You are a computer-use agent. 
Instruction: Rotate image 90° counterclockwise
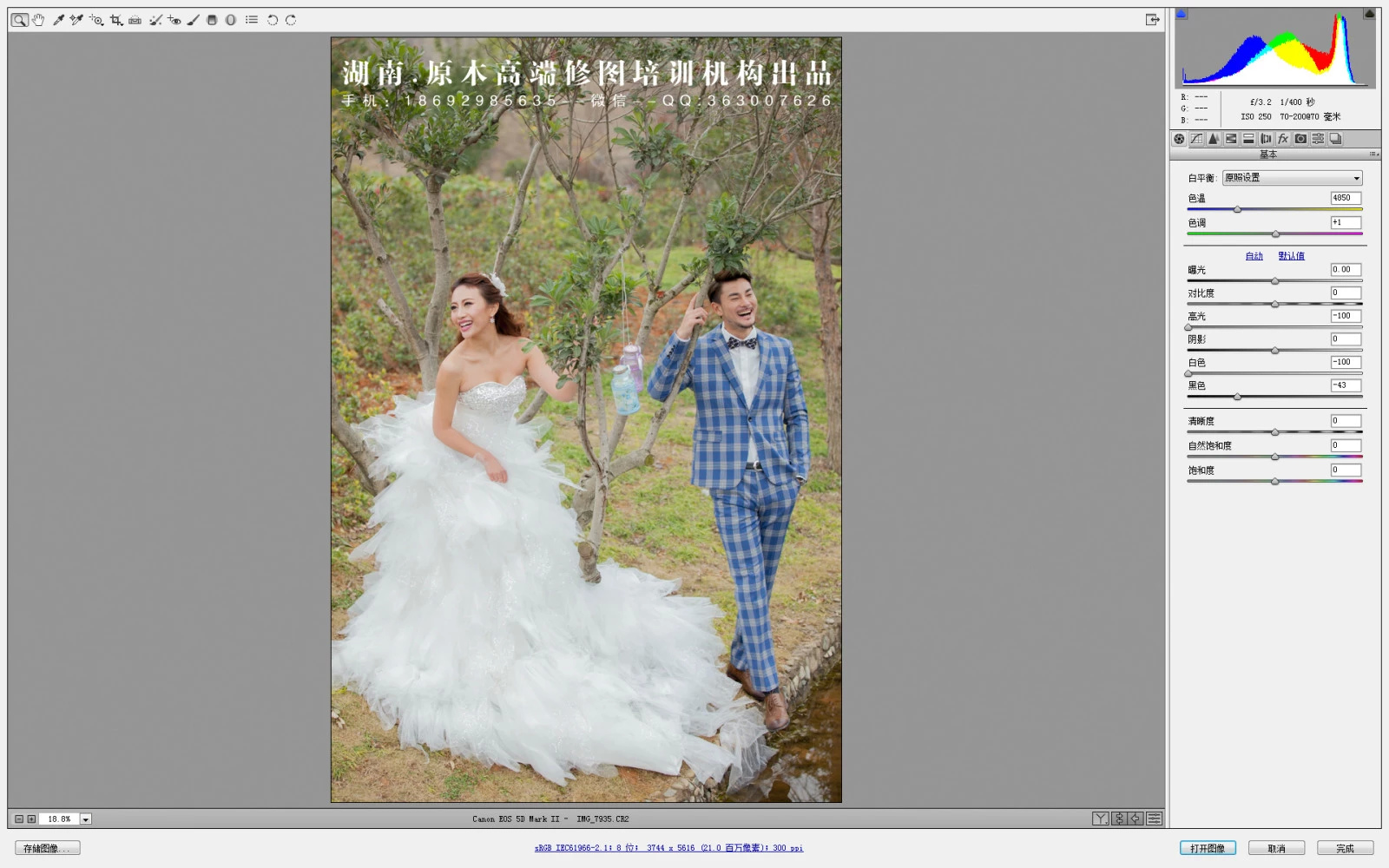click(273, 20)
